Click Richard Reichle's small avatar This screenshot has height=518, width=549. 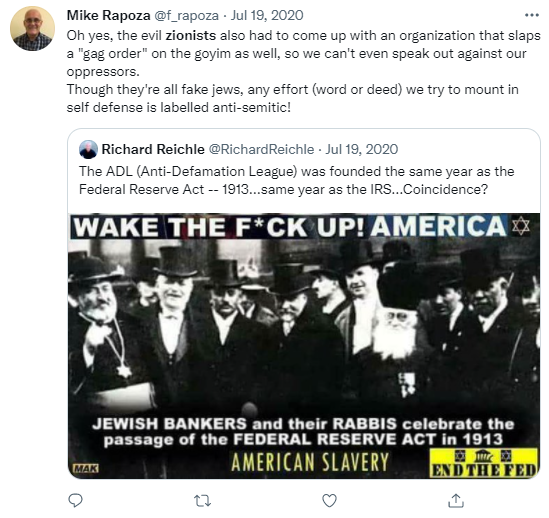click(x=88, y=150)
